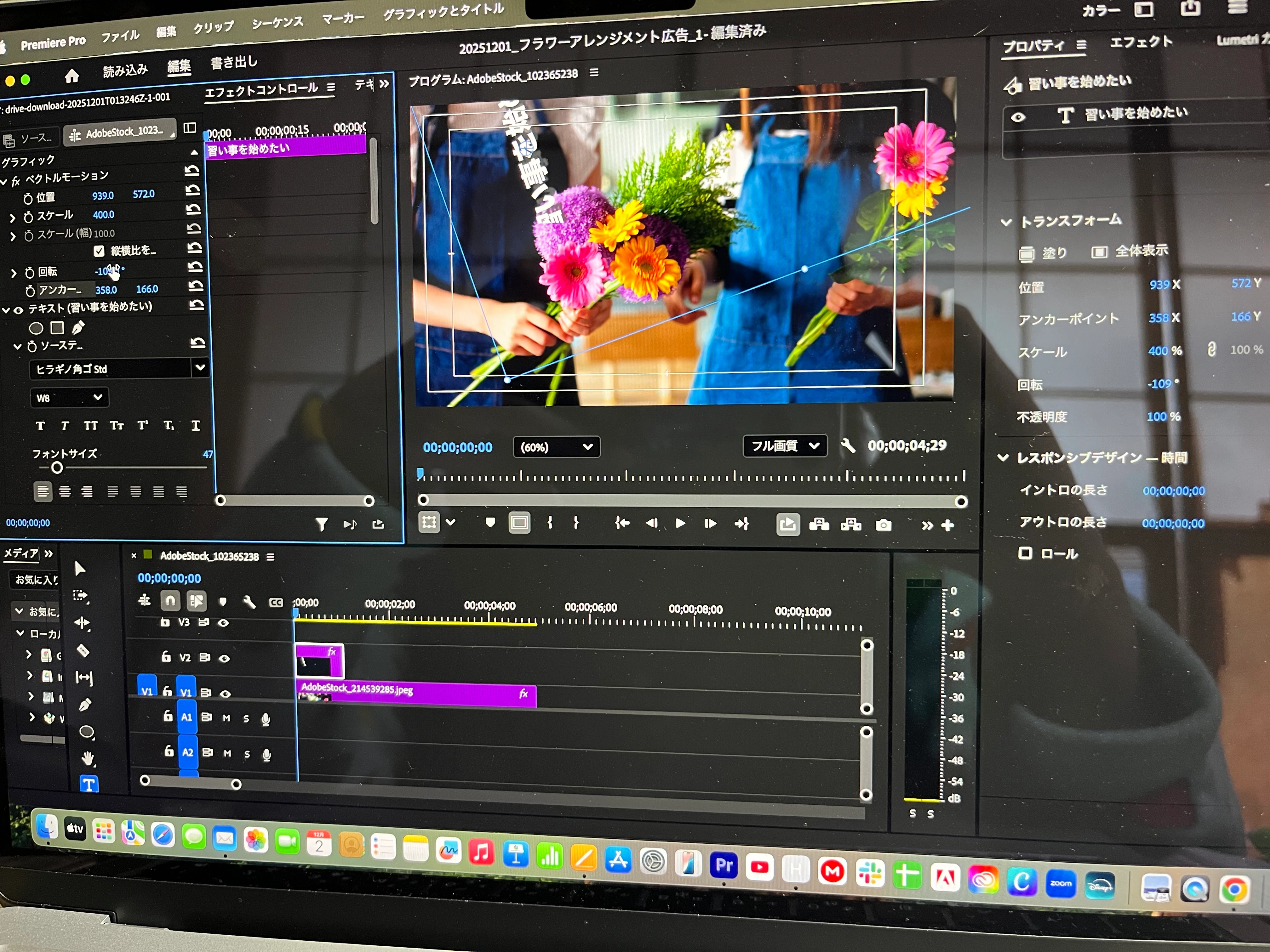
Task: Select the Slip tool
Action: point(84,678)
